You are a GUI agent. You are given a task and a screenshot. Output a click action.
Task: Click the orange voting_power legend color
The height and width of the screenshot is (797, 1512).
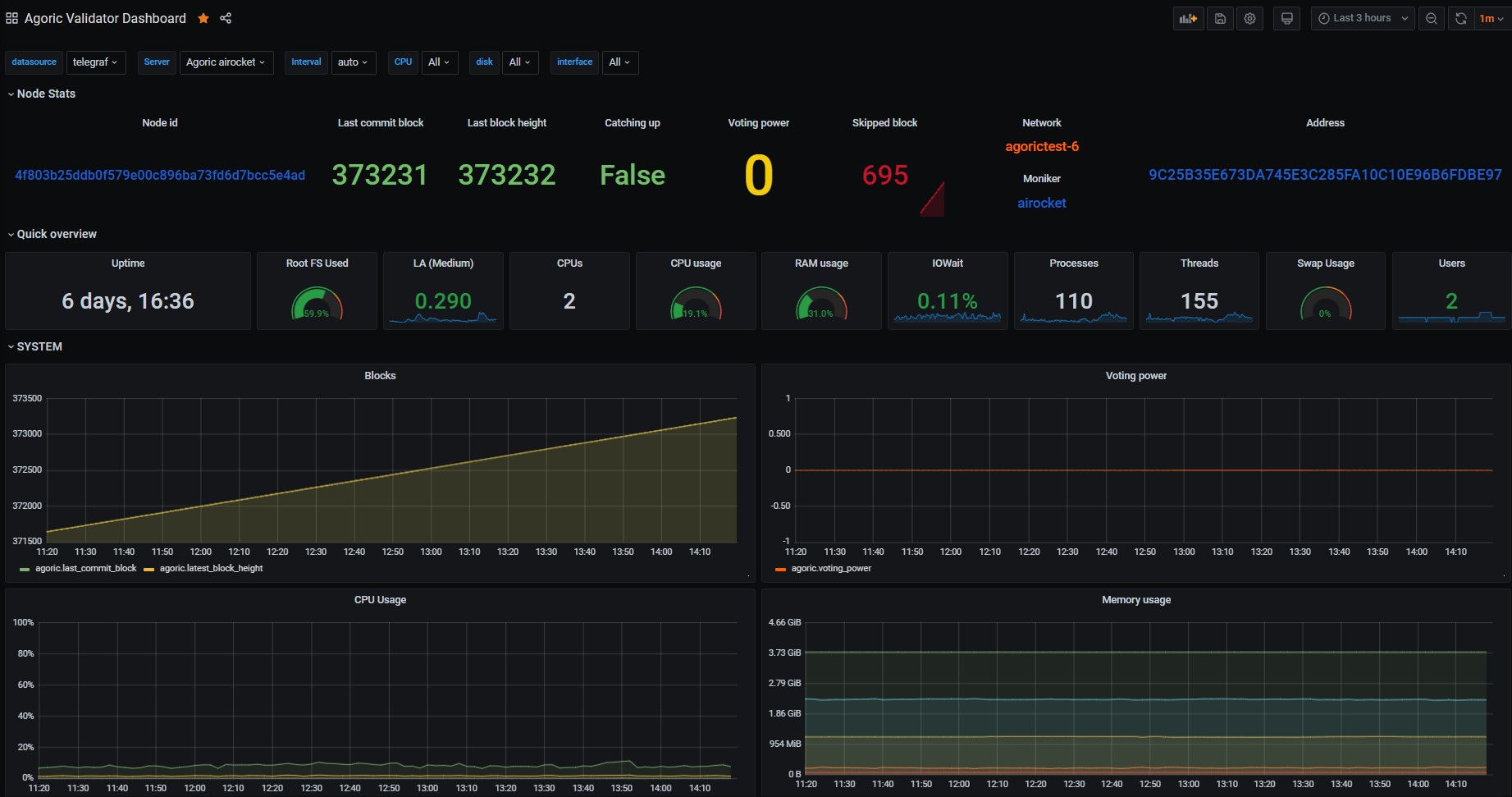(780, 569)
